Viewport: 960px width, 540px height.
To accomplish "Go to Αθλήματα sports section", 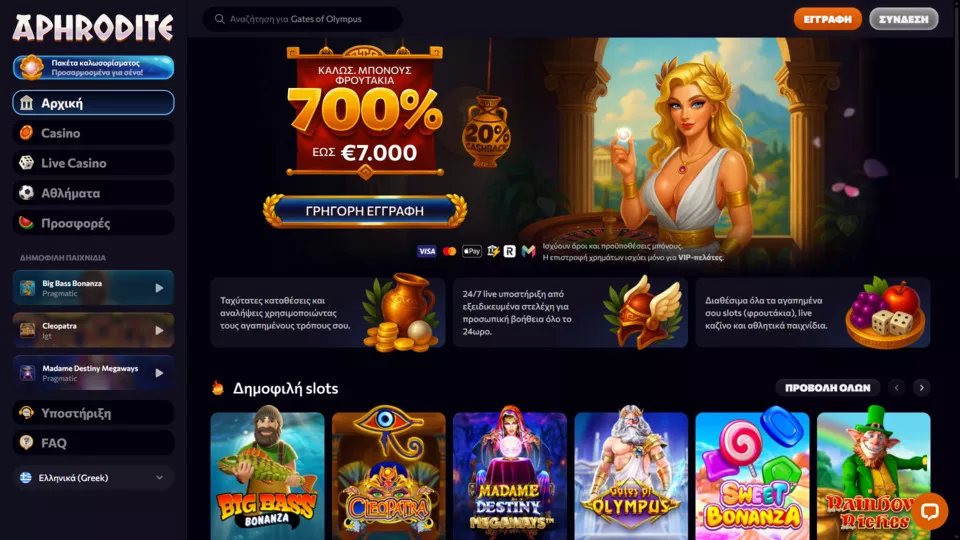I will point(93,193).
